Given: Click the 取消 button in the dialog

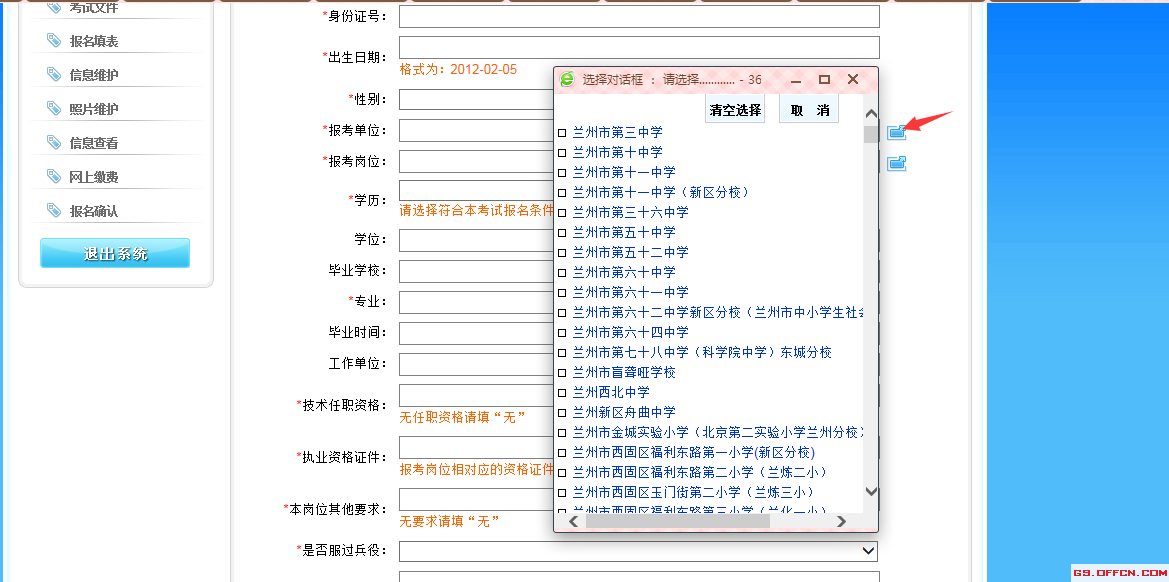Looking at the screenshot, I should tap(809, 111).
